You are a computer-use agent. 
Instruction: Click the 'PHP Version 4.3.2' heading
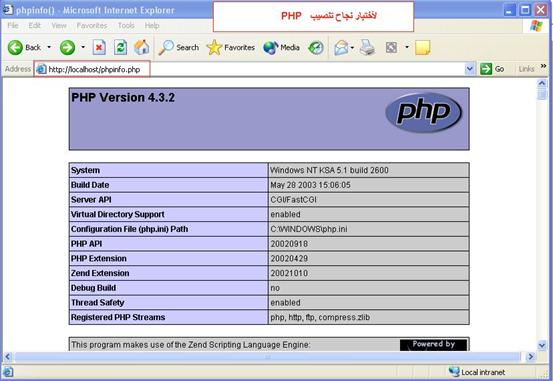click(123, 97)
